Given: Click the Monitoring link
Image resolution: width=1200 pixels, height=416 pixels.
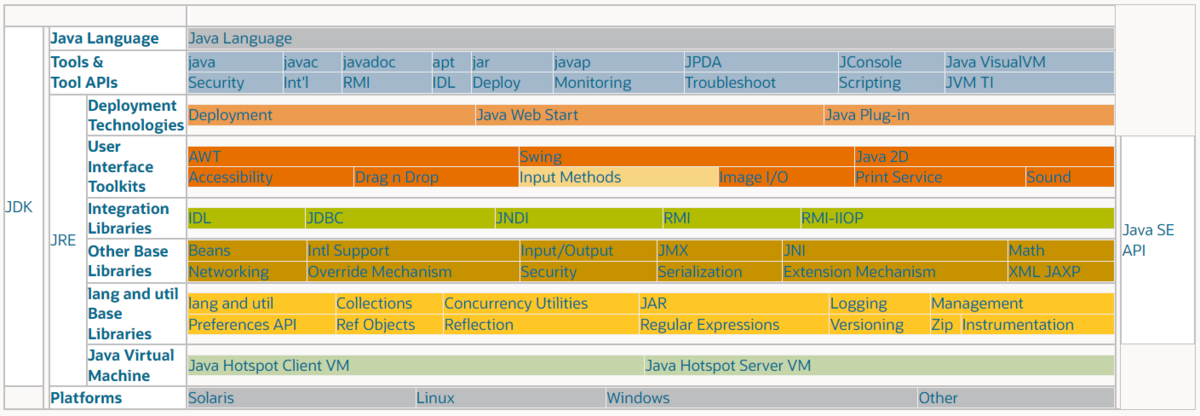Looking at the screenshot, I should point(593,83).
